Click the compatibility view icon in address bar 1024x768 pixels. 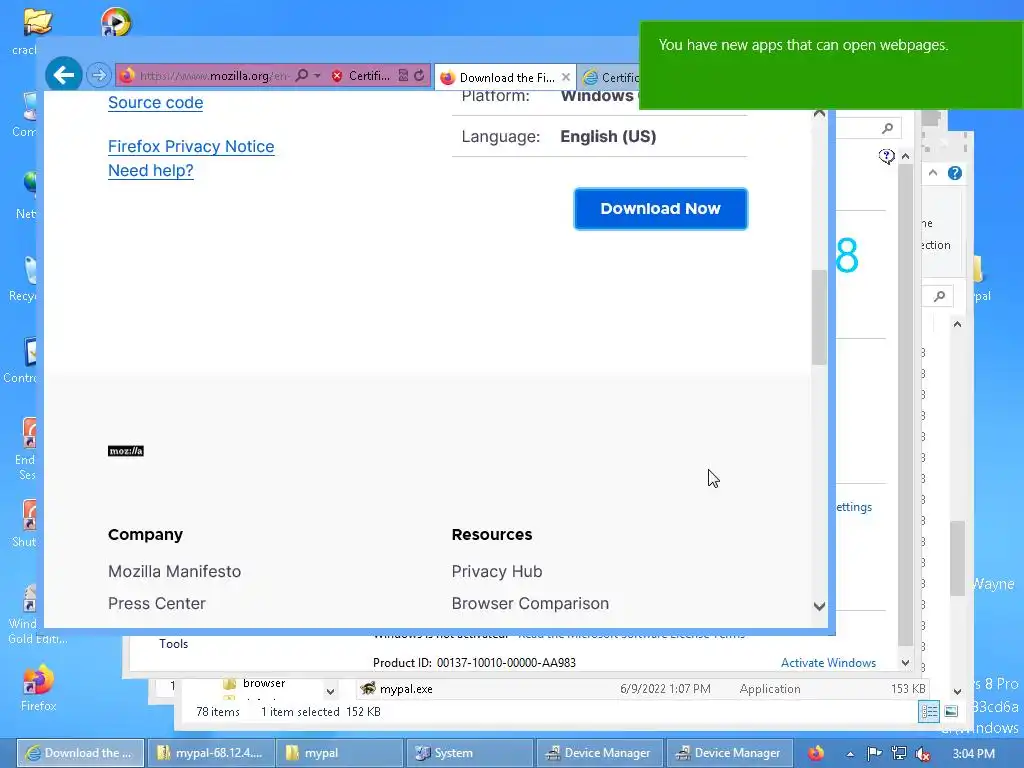click(x=404, y=76)
